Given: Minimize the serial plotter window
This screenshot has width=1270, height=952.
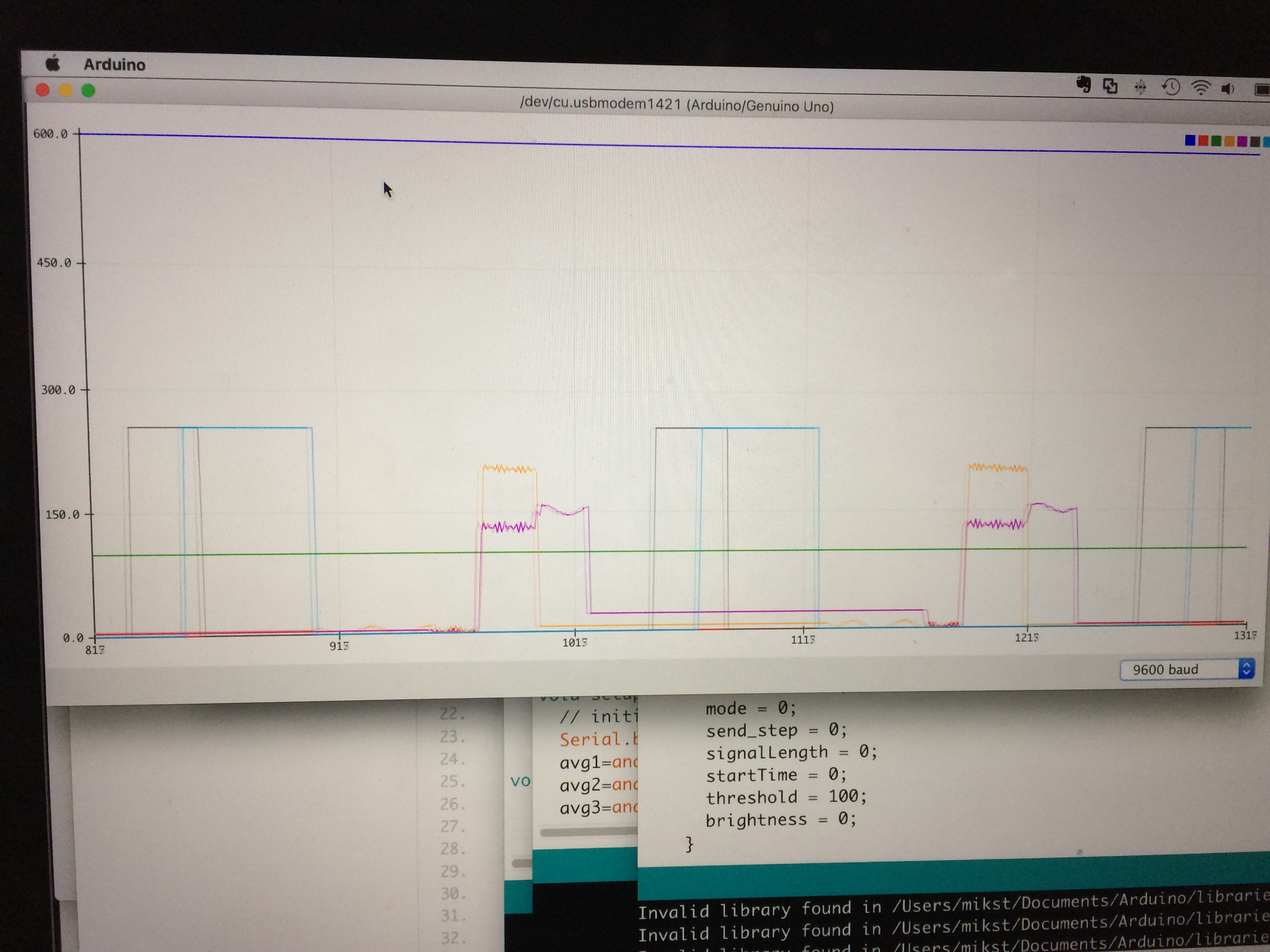Looking at the screenshot, I should click(65, 90).
